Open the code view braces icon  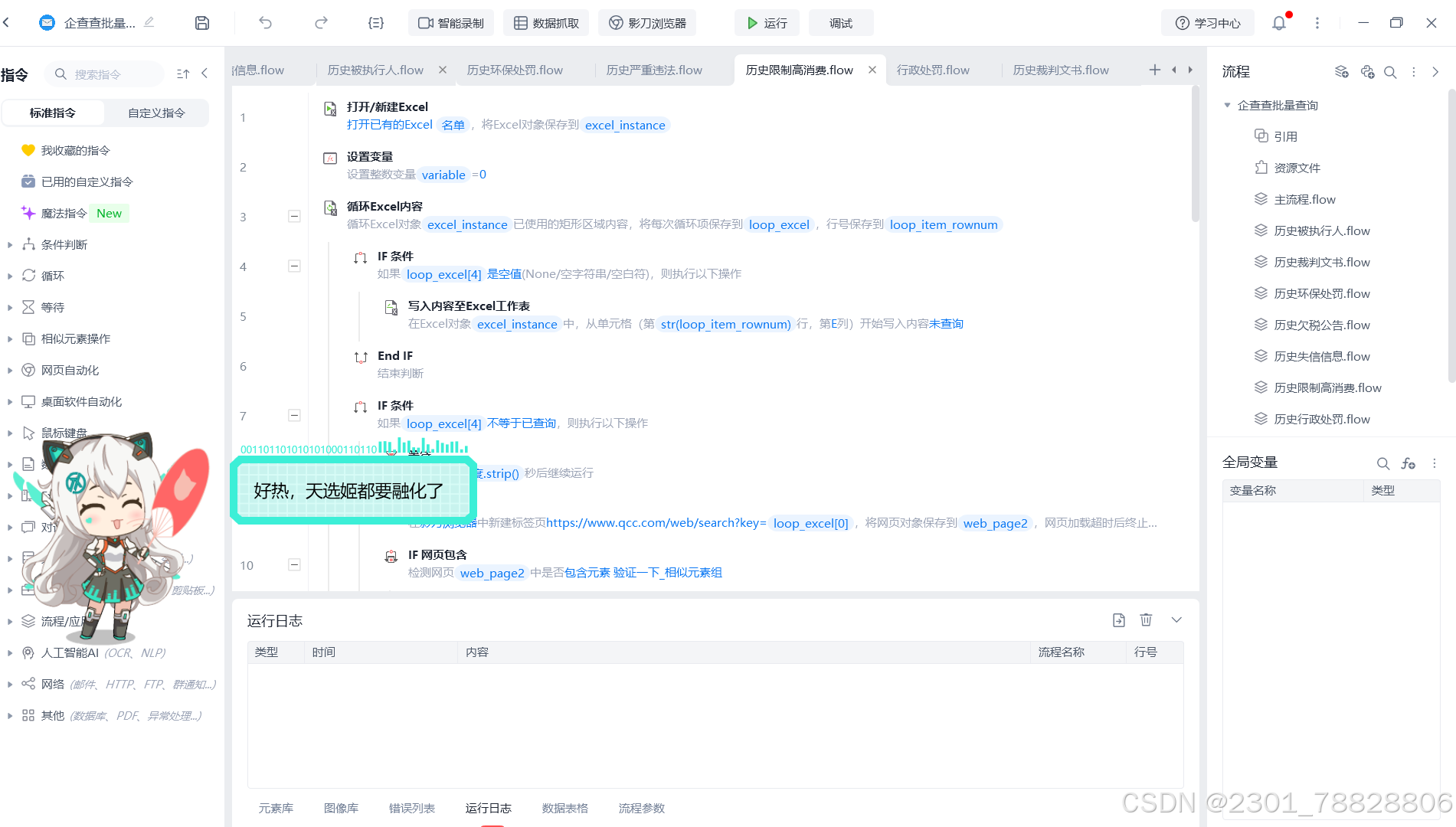point(375,23)
